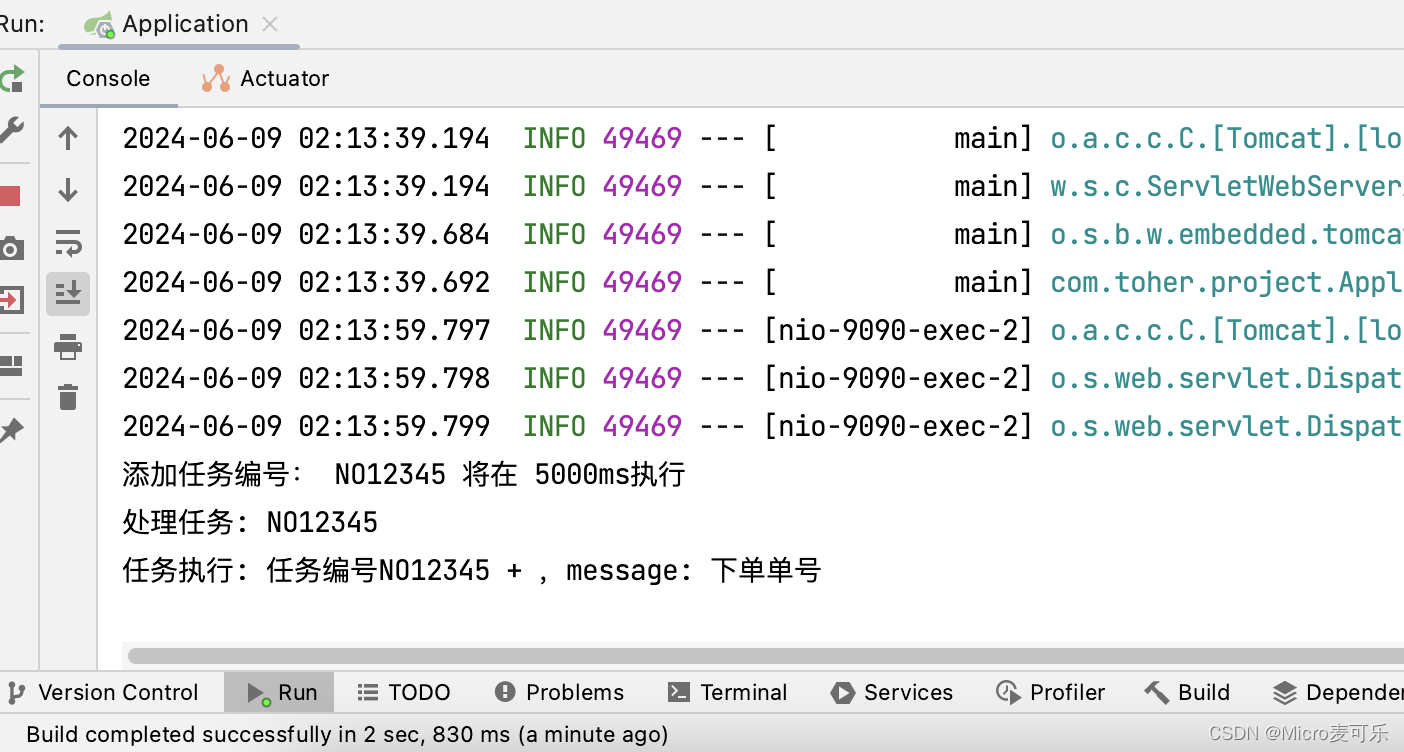Click the w.s.c.ServletWebServer logger text
Image resolution: width=1404 pixels, height=752 pixels.
(x=1227, y=186)
